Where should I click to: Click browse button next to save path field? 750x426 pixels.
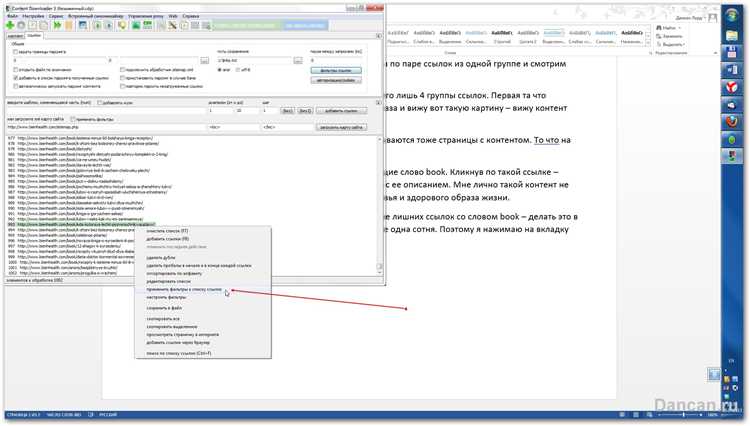[x=298, y=61]
